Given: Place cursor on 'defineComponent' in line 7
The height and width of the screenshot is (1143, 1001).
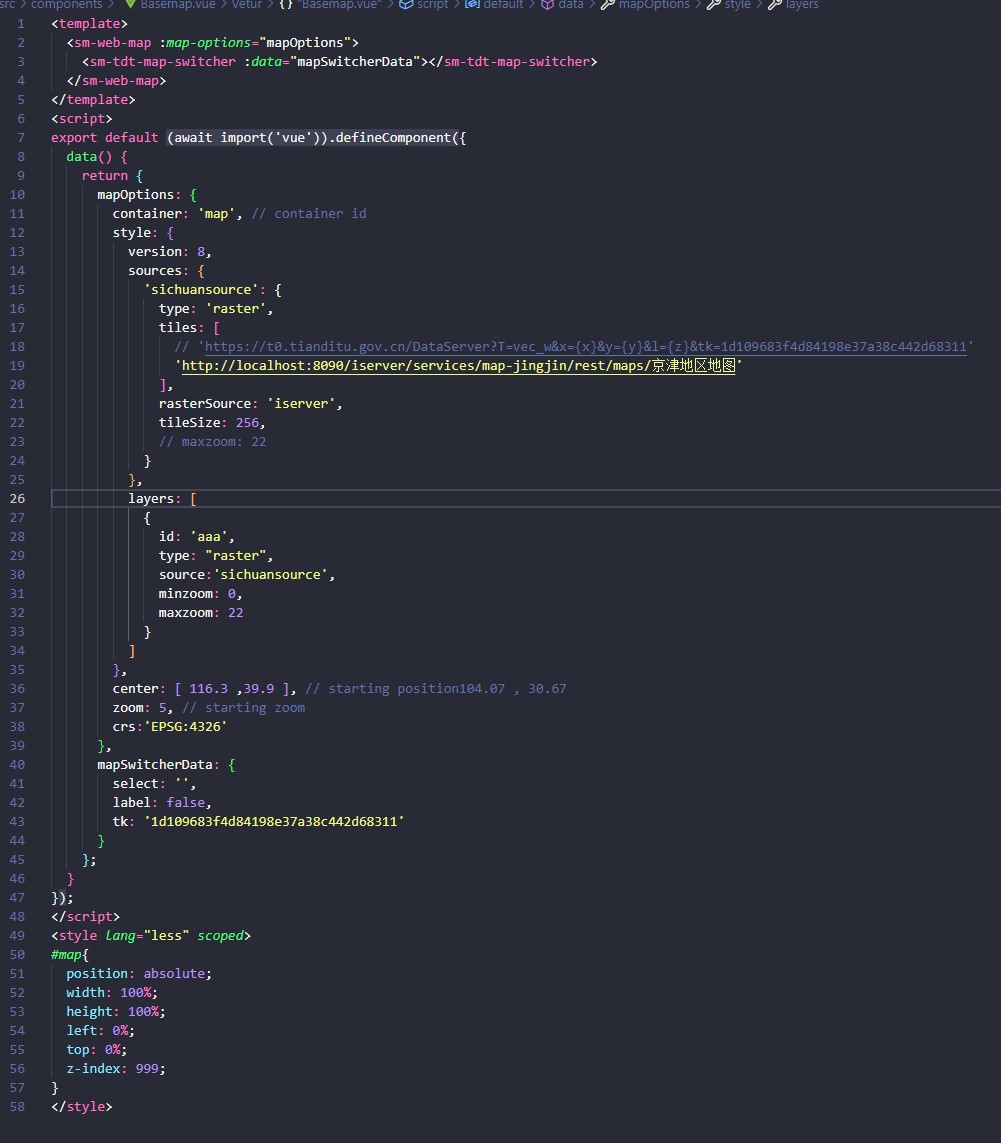Looking at the screenshot, I should [393, 138].
